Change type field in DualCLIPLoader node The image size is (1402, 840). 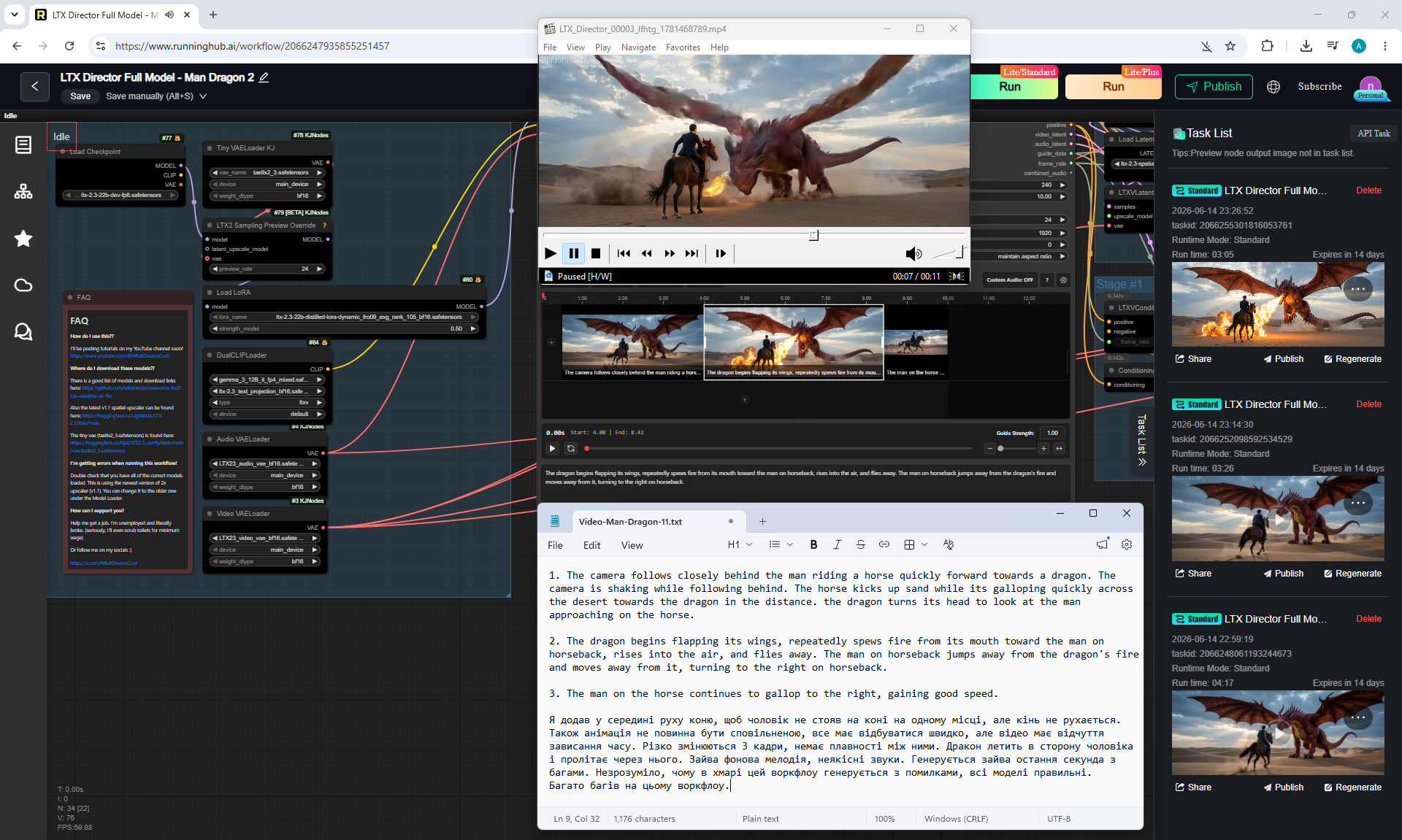(x=267, y=403)
